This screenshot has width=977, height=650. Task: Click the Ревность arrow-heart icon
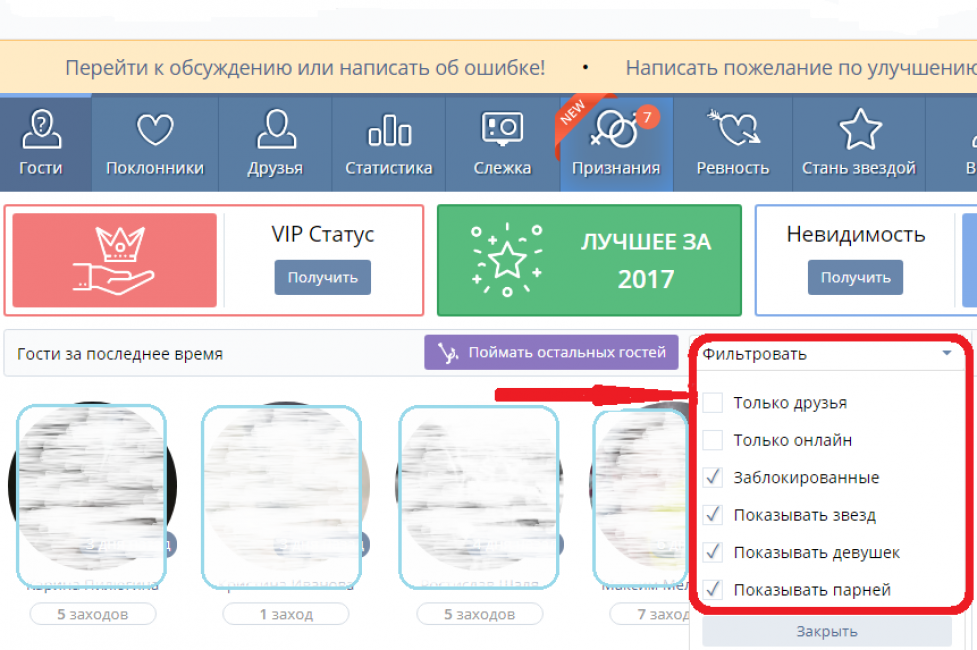click(732, 130)
